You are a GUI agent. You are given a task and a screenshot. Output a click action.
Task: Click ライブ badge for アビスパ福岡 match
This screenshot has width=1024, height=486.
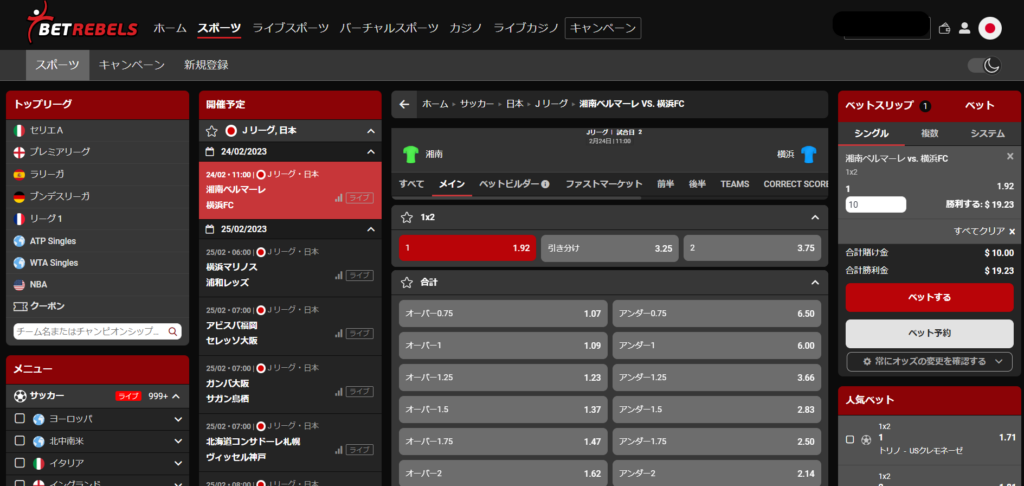coord(359,333)
